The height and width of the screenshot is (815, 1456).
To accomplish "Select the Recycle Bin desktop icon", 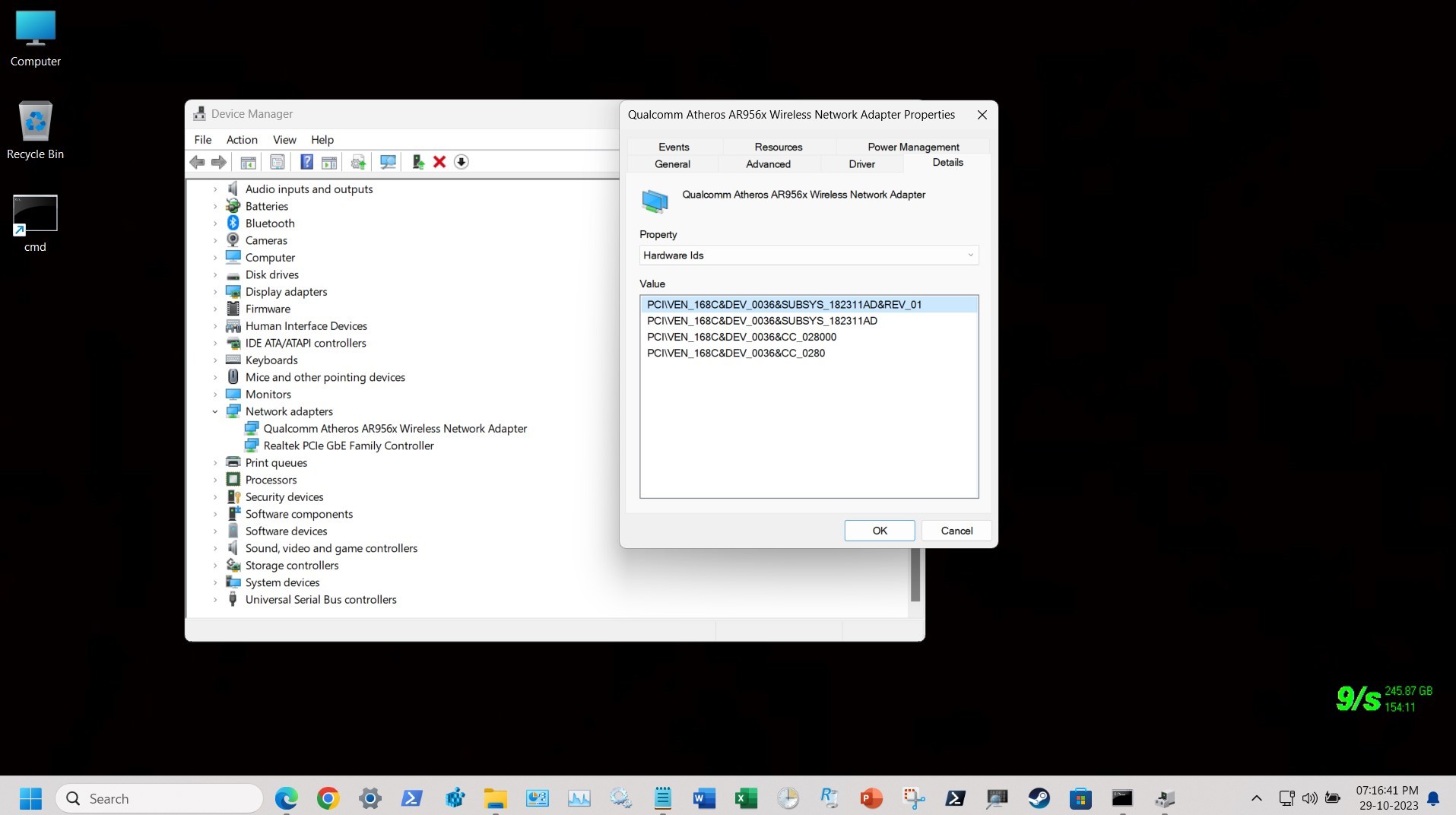I will tap(36, 130).
